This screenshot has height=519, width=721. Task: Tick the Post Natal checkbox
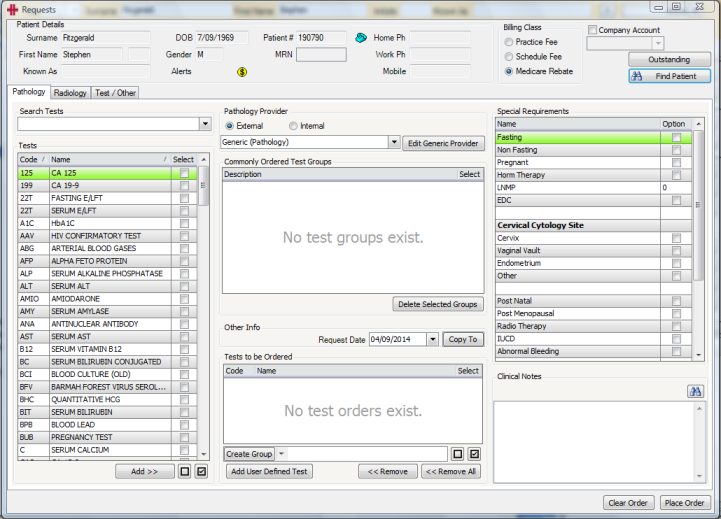click(x=676, y=301)
